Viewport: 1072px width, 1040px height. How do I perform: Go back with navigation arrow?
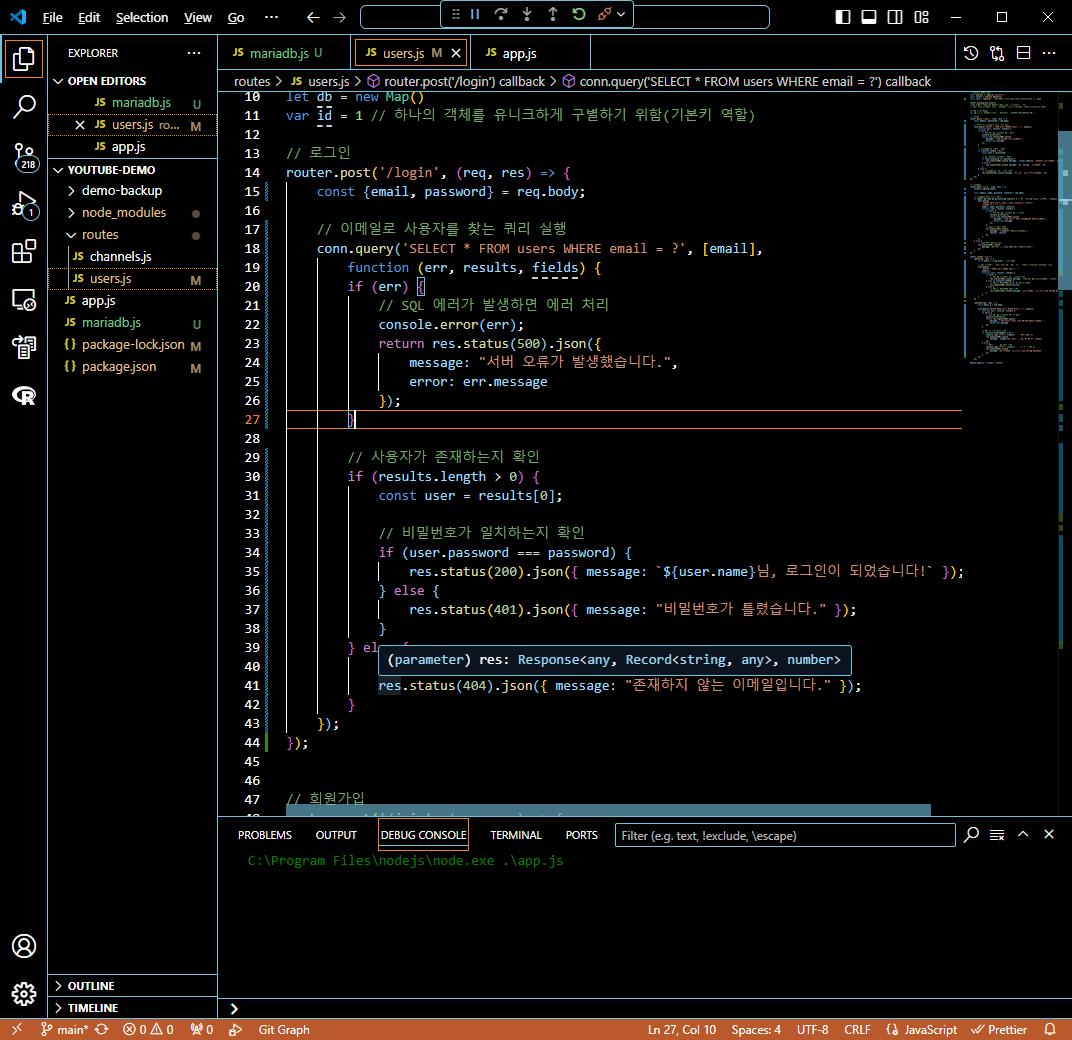(313, 17)
